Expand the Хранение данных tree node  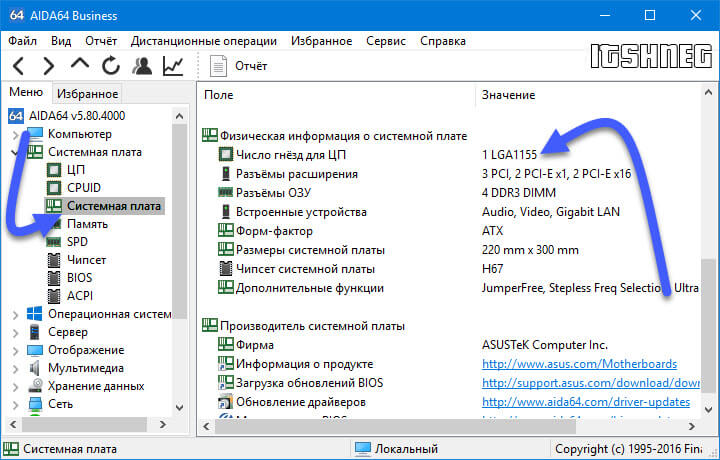tap(16, 387)
